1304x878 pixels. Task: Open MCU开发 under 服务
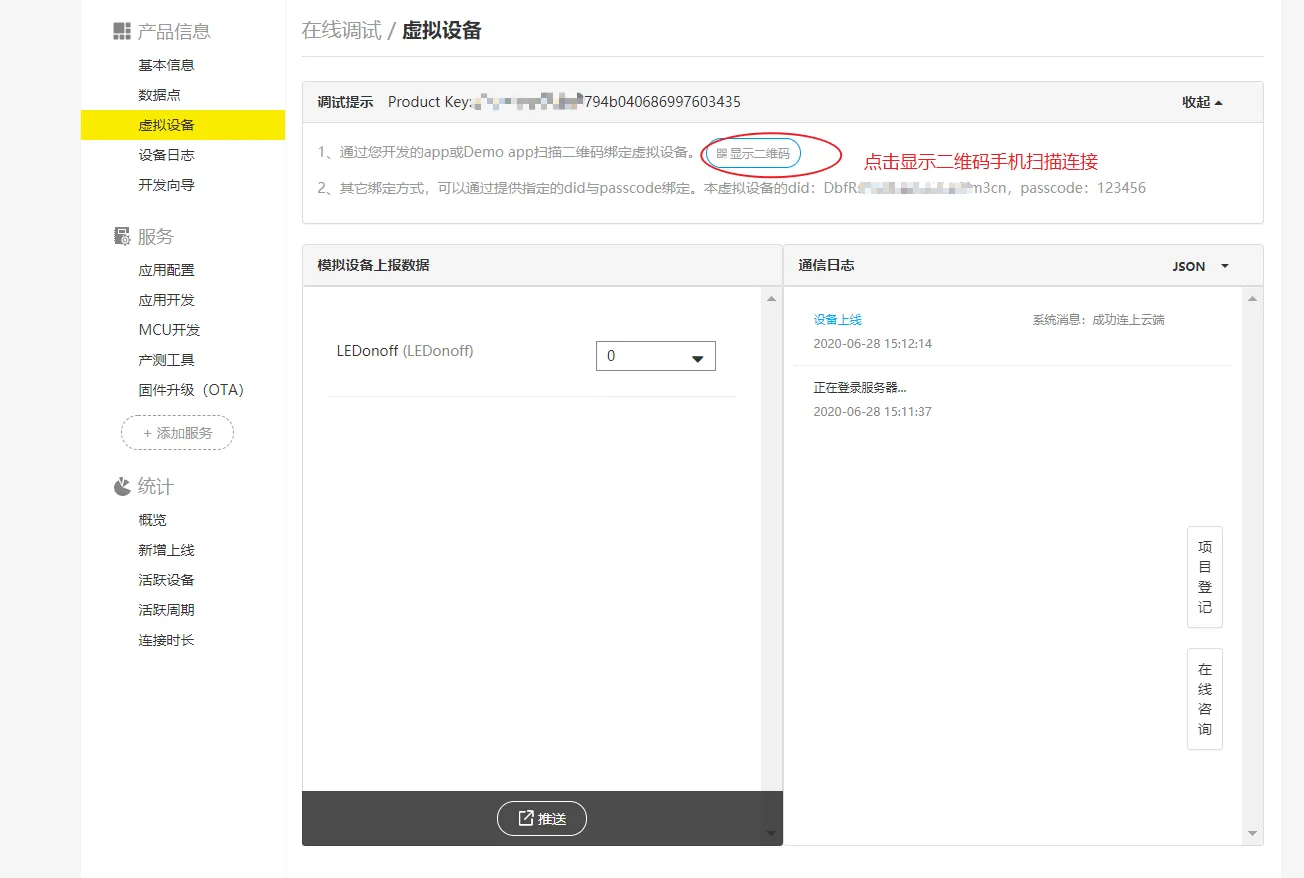[x=169, y=330]
